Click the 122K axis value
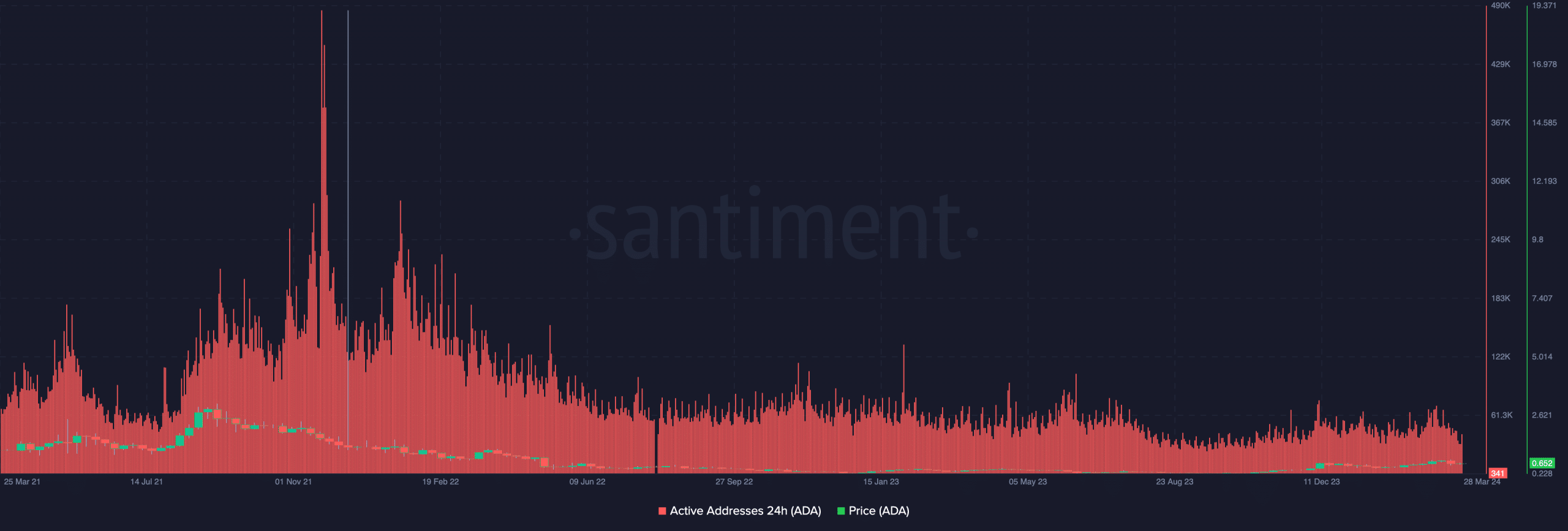Screen dimensions: 1568x531 (x=1501, y=357)
